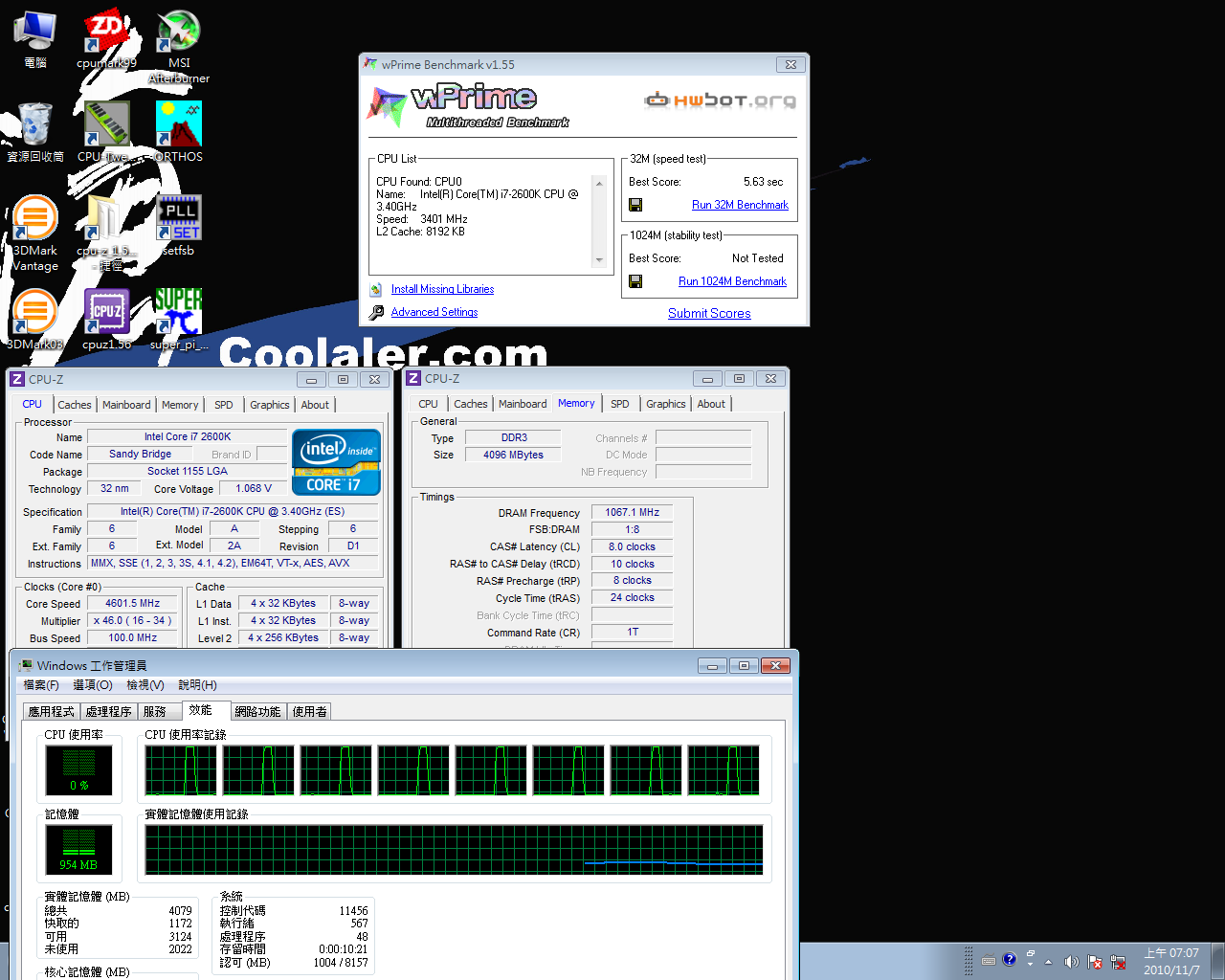Launch the CPU-Tweaker desktop shortcut

point(106,132)
